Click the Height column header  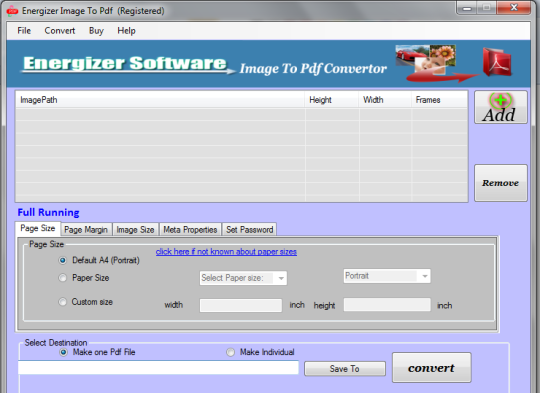pyautogui.click(x=332, y=100)
